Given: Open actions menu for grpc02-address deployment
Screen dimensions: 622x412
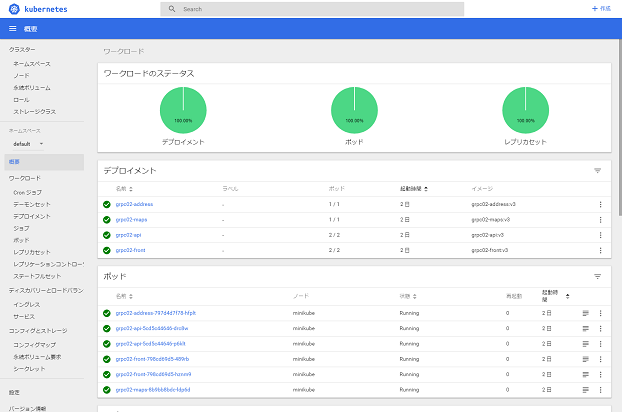Looking at the screenshot, I should click(600, 204).
